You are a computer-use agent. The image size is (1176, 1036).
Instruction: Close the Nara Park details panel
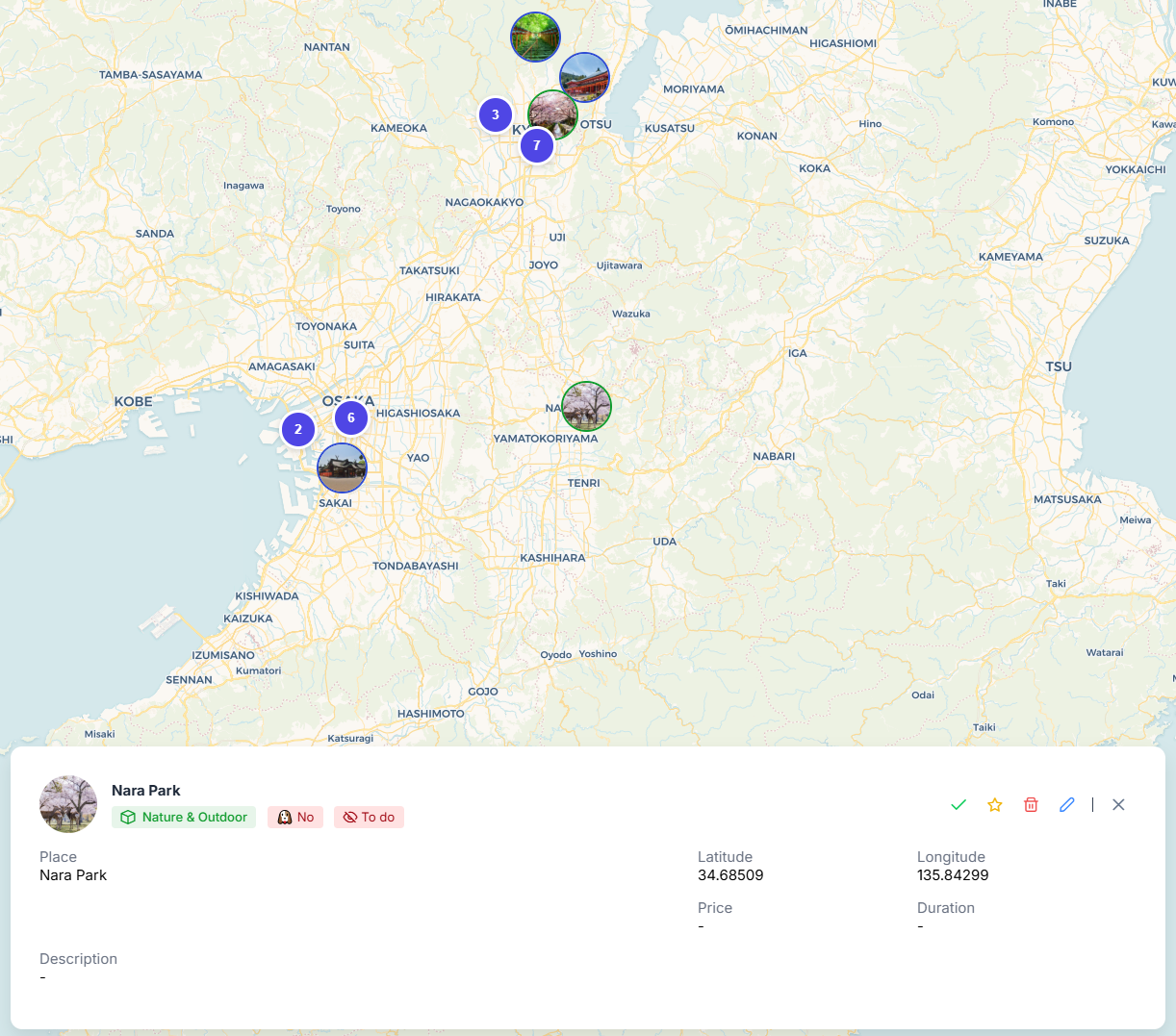coord(1118,805)
